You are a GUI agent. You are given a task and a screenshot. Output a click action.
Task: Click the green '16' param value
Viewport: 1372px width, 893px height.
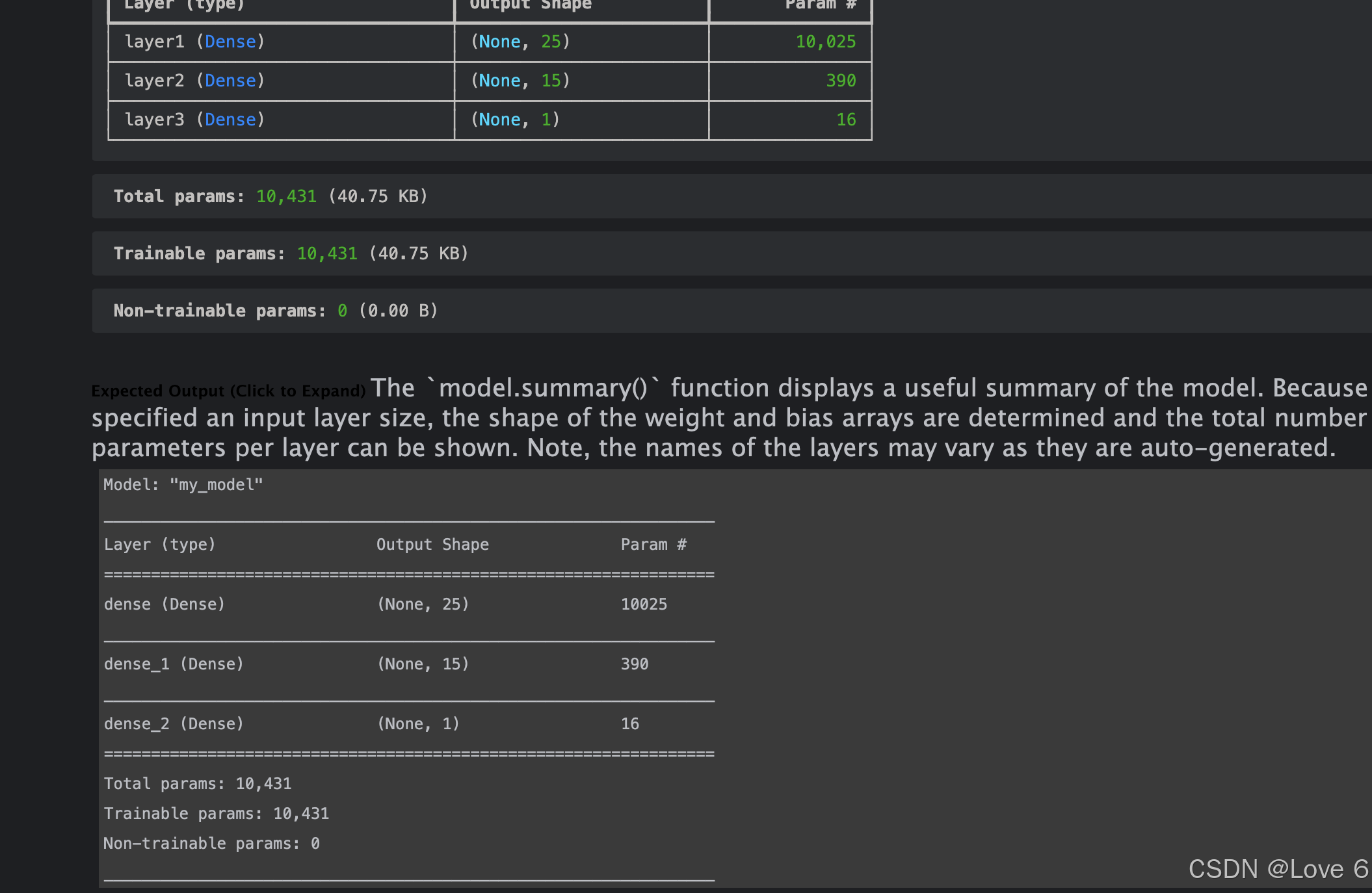[846, 120]
